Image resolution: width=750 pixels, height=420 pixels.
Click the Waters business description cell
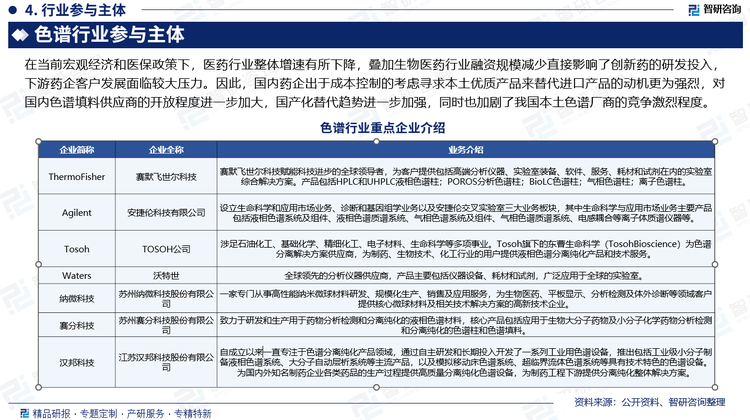click(x=465, y=276)
